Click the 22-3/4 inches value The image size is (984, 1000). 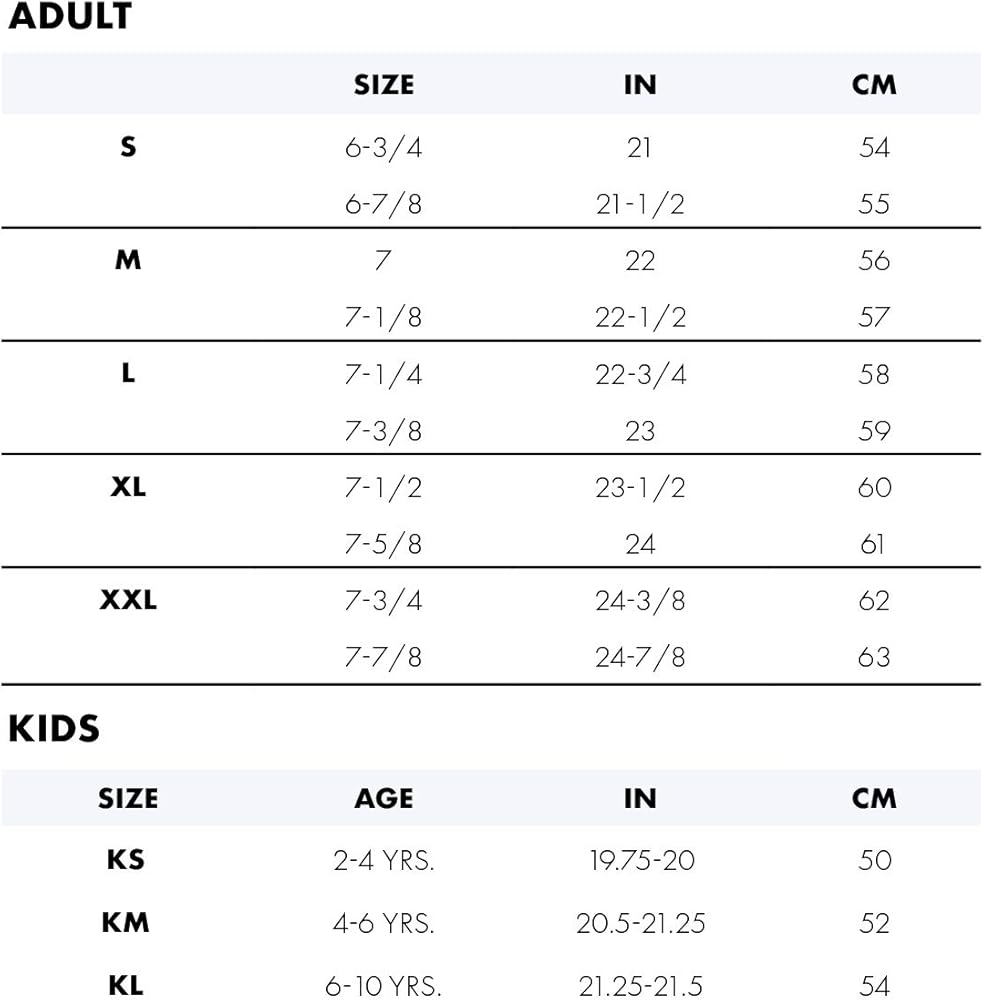(640, 375)
